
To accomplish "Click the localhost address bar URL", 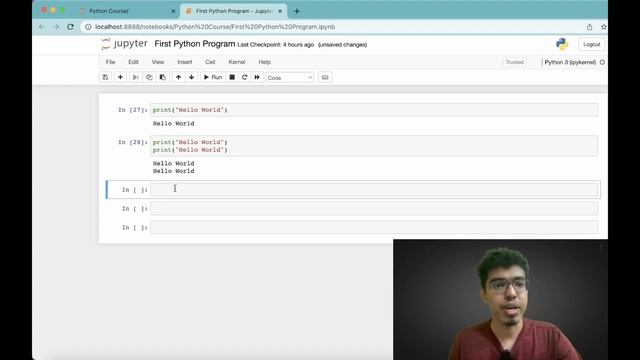I will 215,27.
